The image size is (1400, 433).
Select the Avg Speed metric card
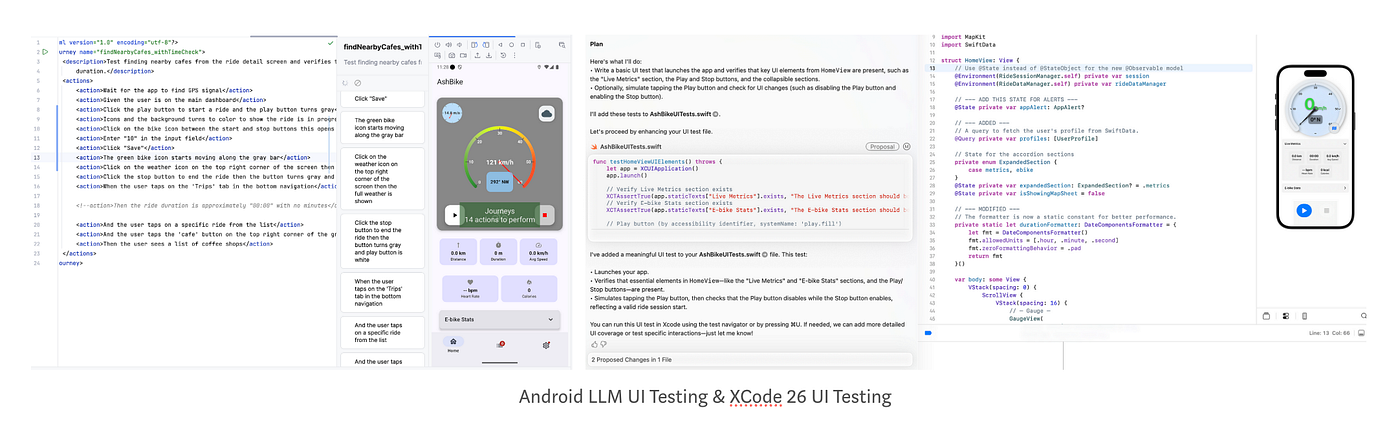539,250
